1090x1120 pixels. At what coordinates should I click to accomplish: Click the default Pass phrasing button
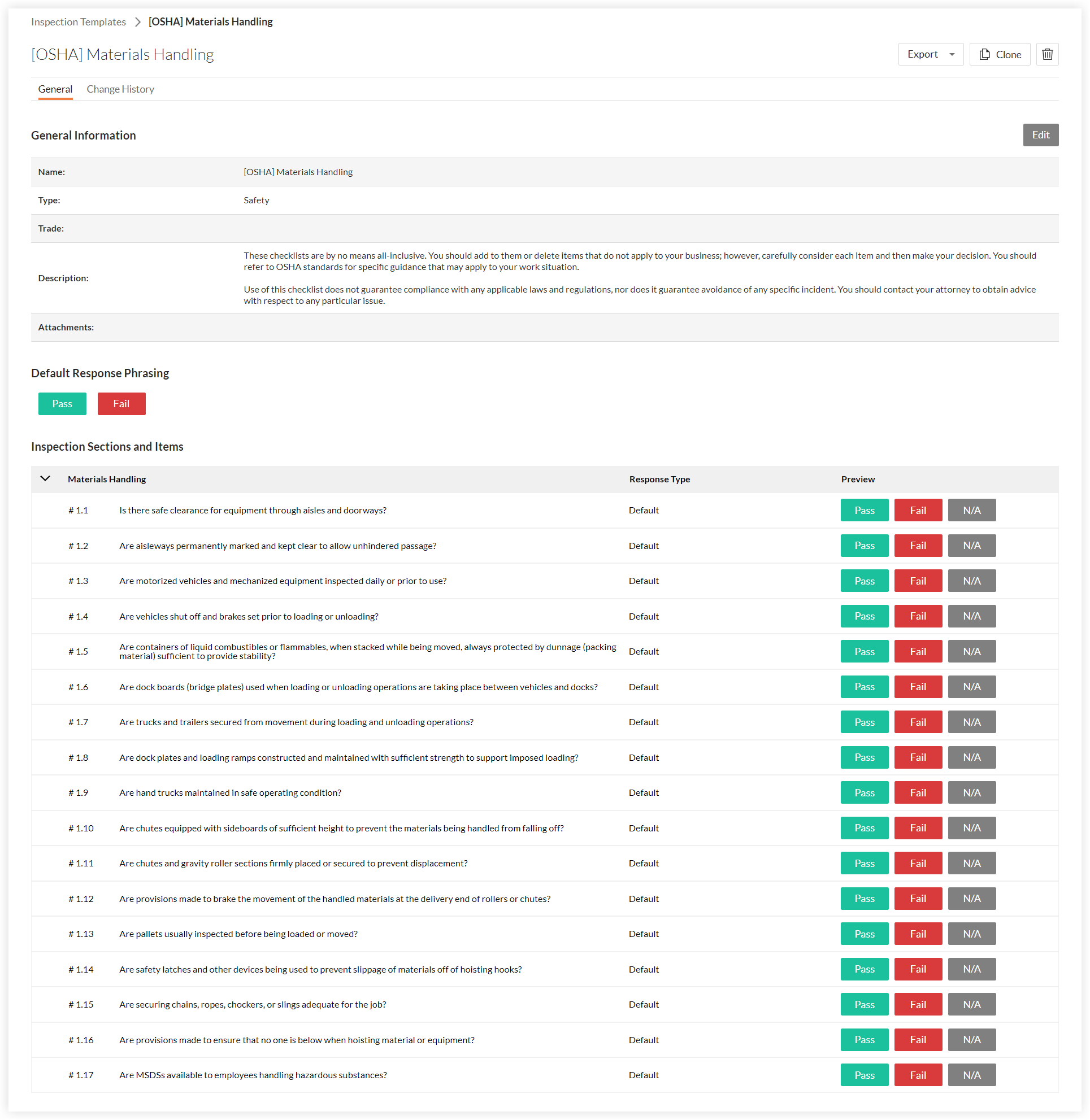(x=62, y=403)
